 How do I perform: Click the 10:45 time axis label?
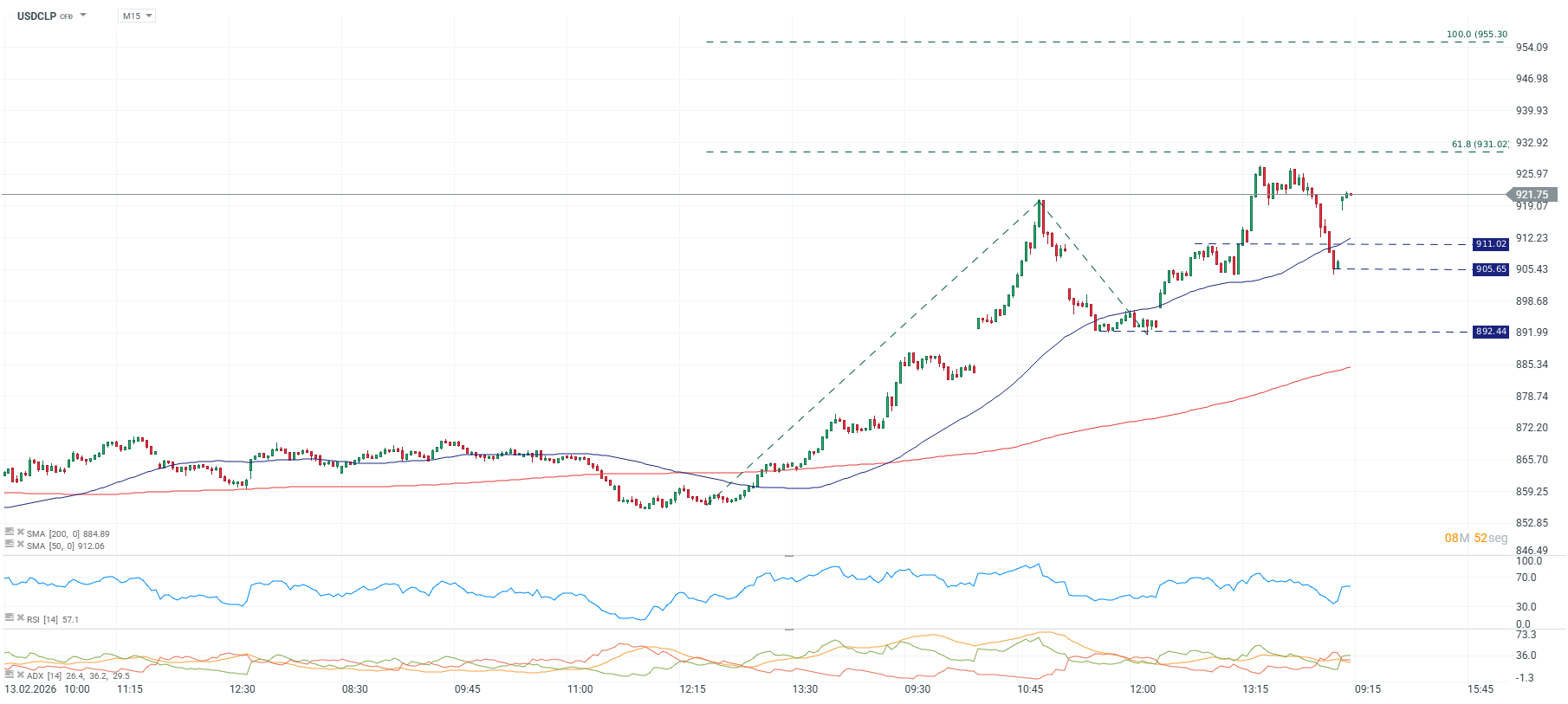1030,689
